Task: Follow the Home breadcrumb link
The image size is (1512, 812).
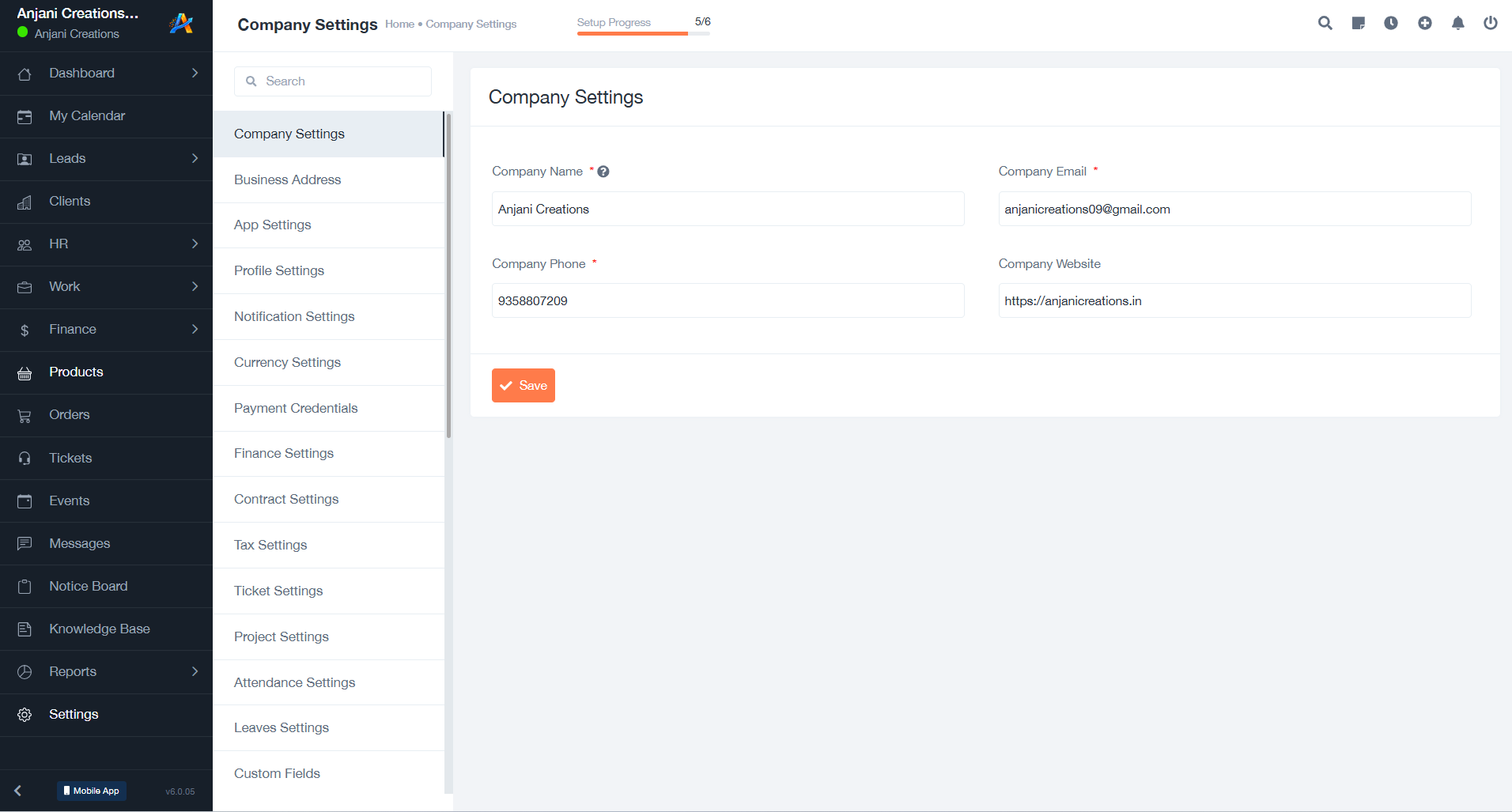Action: coord(399,25)
